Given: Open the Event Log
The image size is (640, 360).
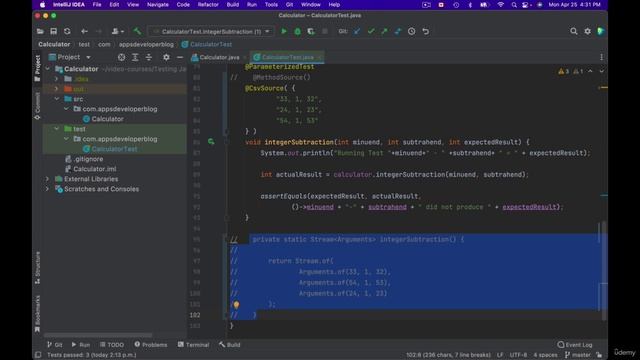Looking at the screenshot, I should 575,345.
